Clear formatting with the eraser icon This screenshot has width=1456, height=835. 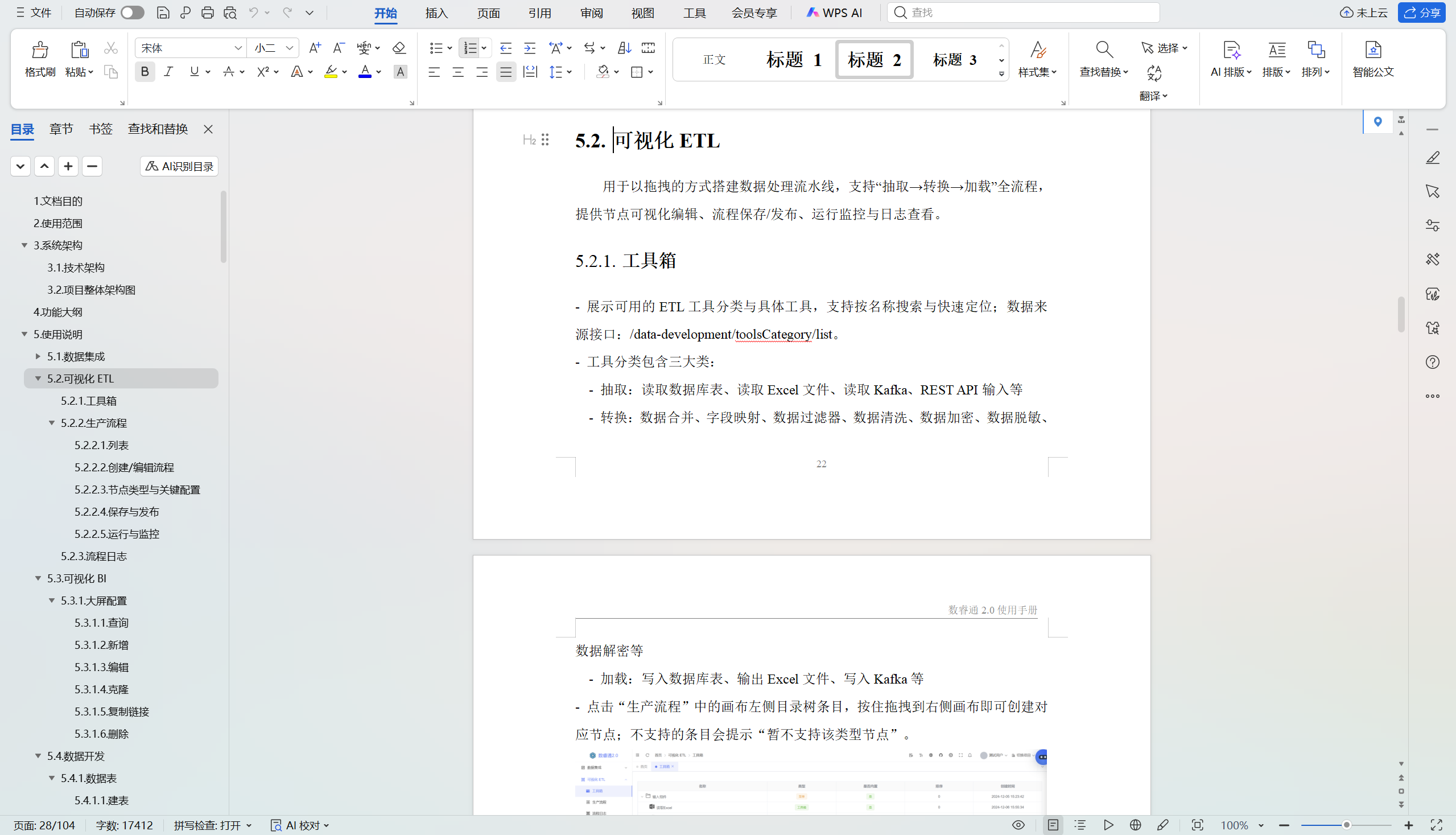point(398,48)
